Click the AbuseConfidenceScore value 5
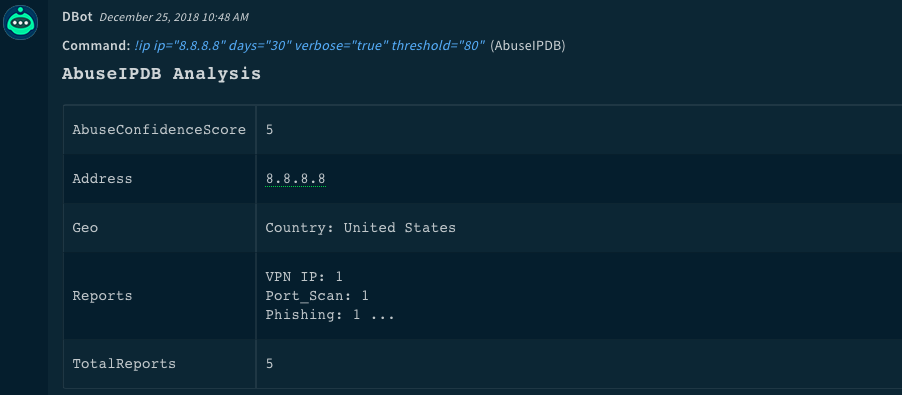Image resolution: width=902 pixels, height=395 pixels. [269, 130]
